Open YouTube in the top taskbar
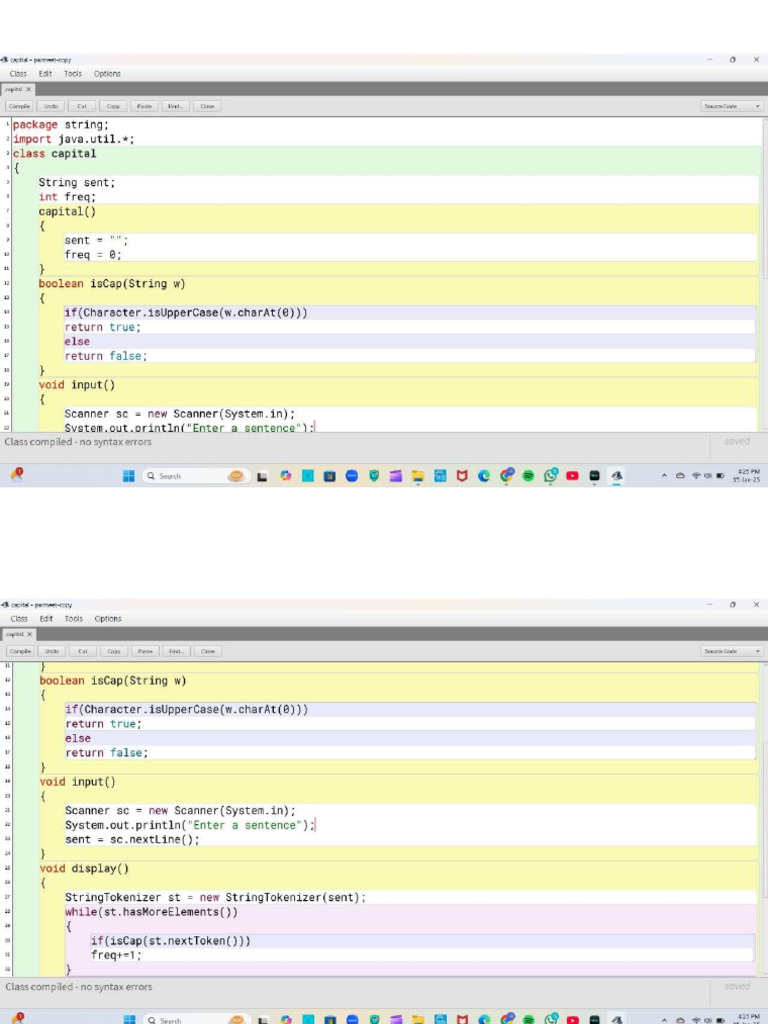Image resolution: width=768 pixels, height=1024 pixels. [x=573, y=476]
